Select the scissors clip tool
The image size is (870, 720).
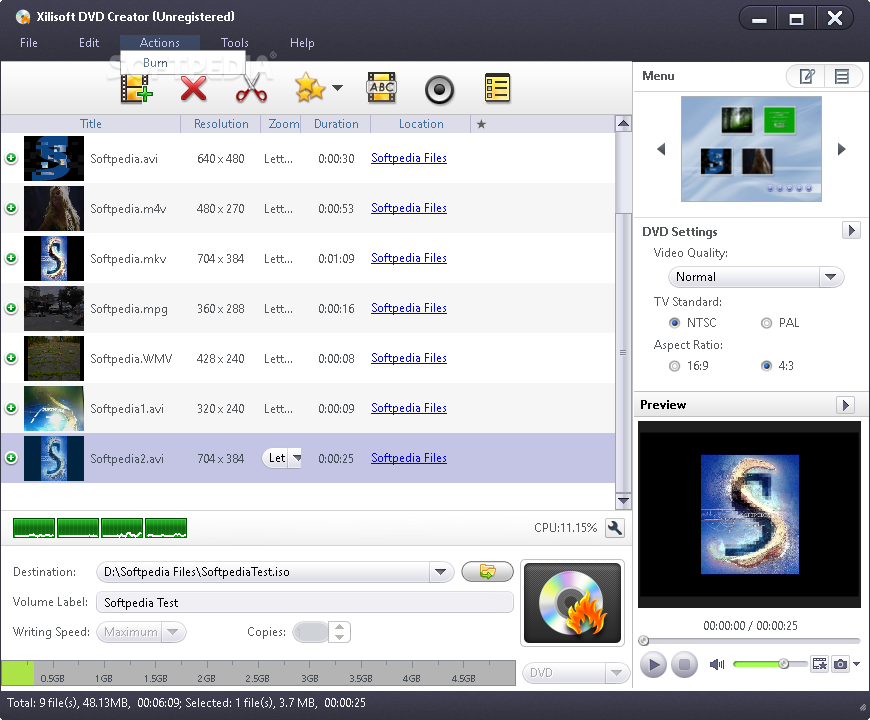[251, 89]
